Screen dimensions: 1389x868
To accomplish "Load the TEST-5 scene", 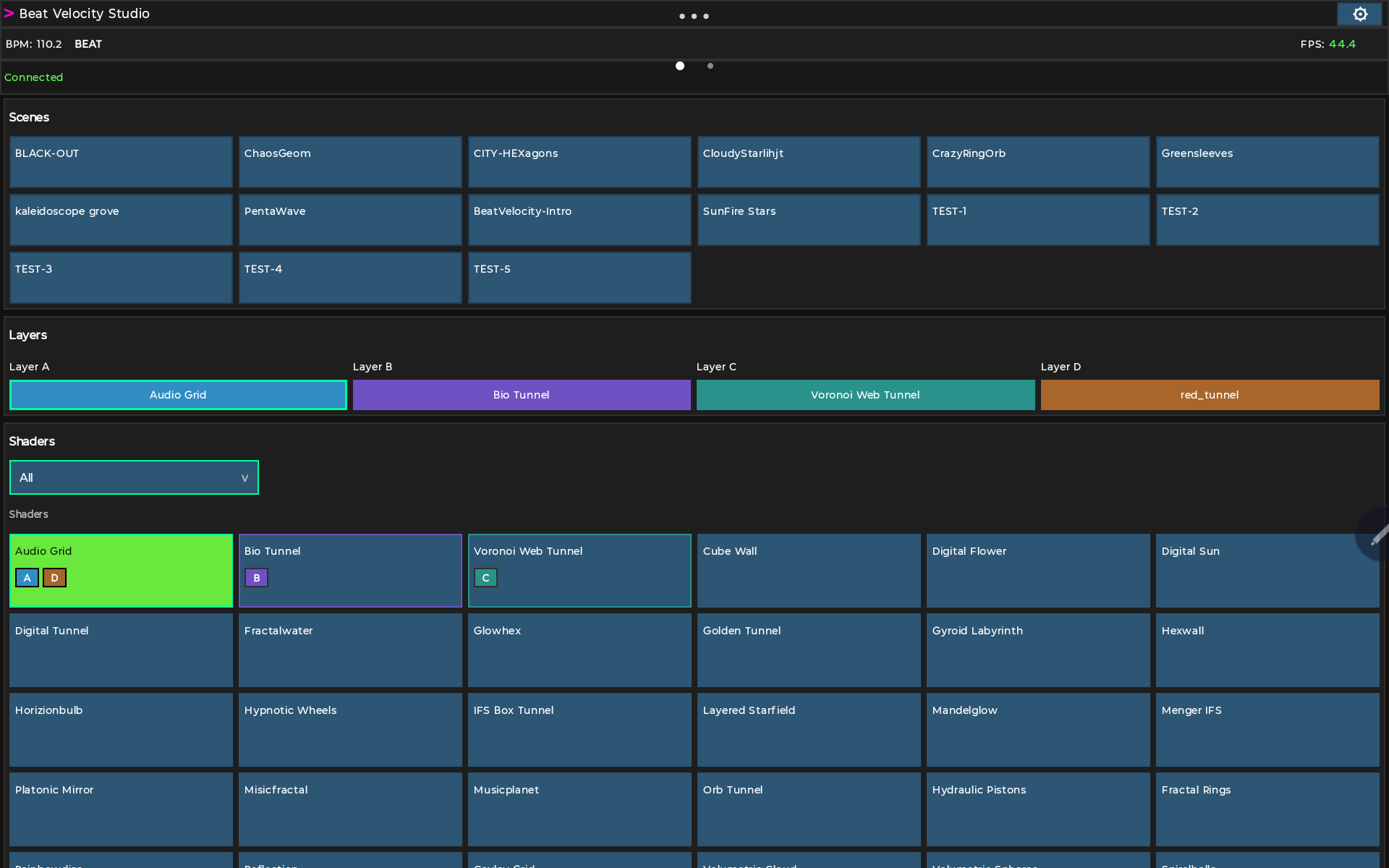I will [x=579, y=278].
